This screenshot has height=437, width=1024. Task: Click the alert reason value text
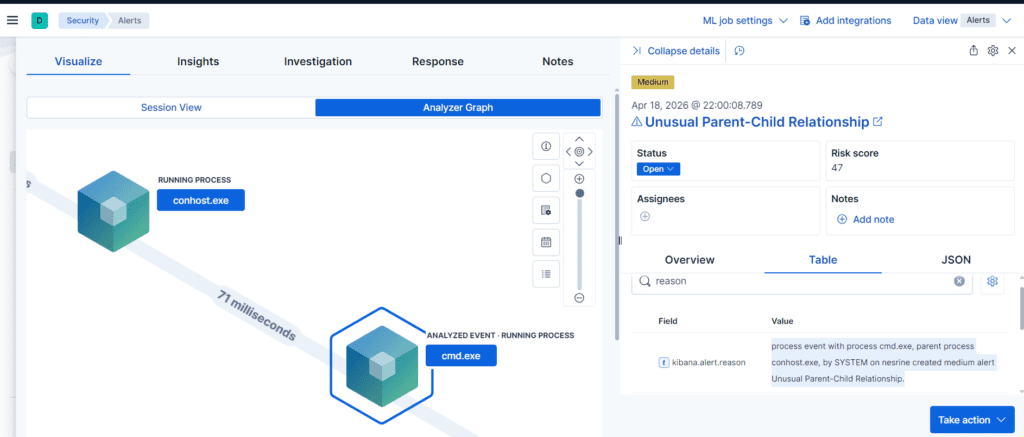(884, 362)
